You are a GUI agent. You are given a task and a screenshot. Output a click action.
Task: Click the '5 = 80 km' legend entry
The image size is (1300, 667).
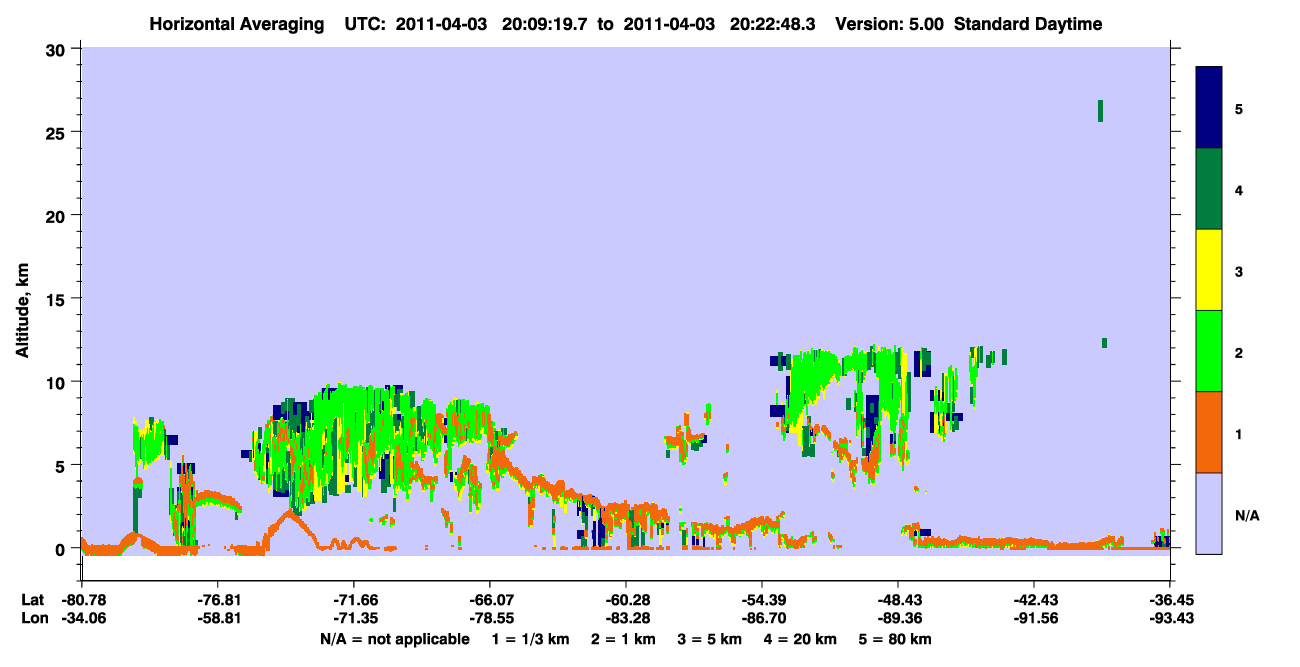pyautogui.click(x=896, y=639)
